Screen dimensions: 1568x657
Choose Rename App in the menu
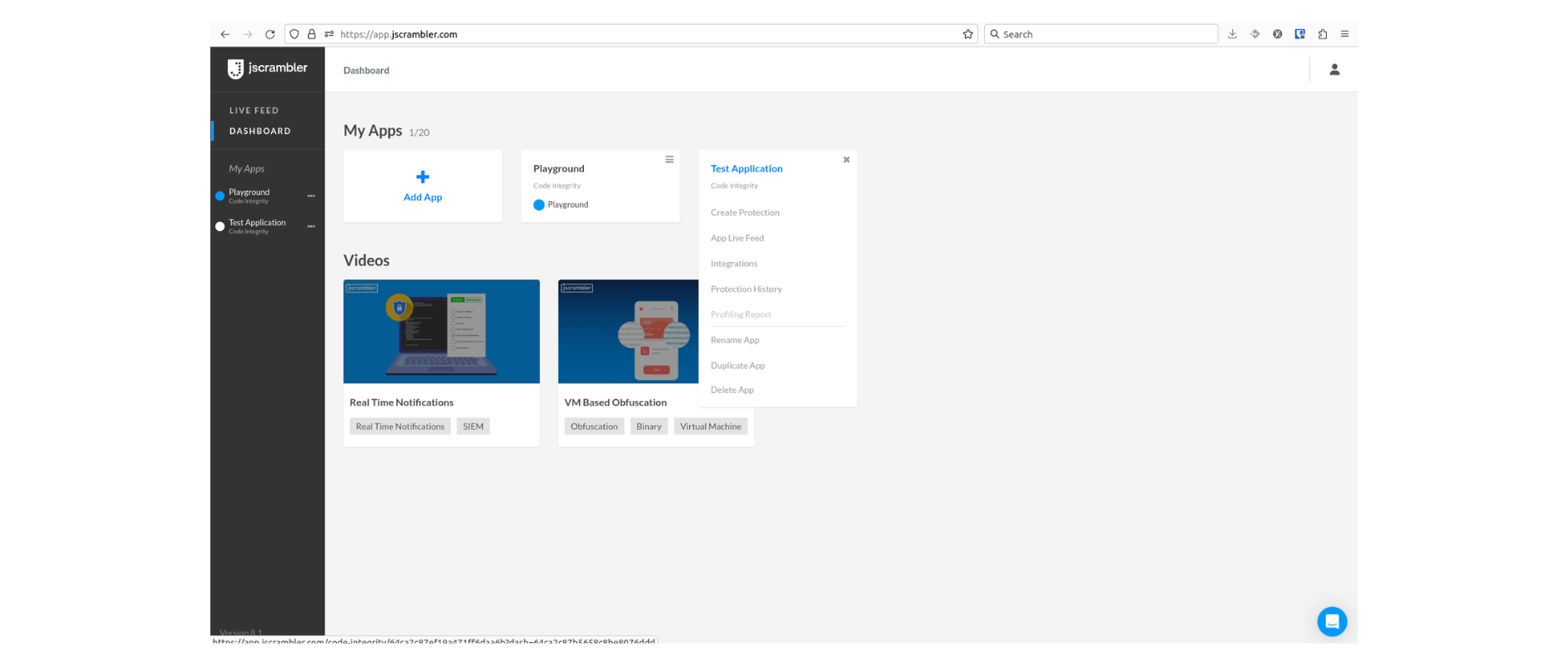(735, 340)
